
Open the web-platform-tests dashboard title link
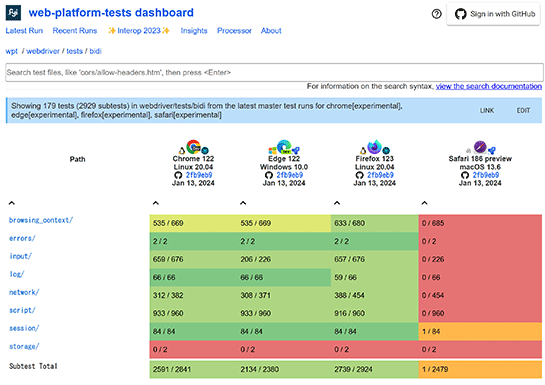[111, 13]
